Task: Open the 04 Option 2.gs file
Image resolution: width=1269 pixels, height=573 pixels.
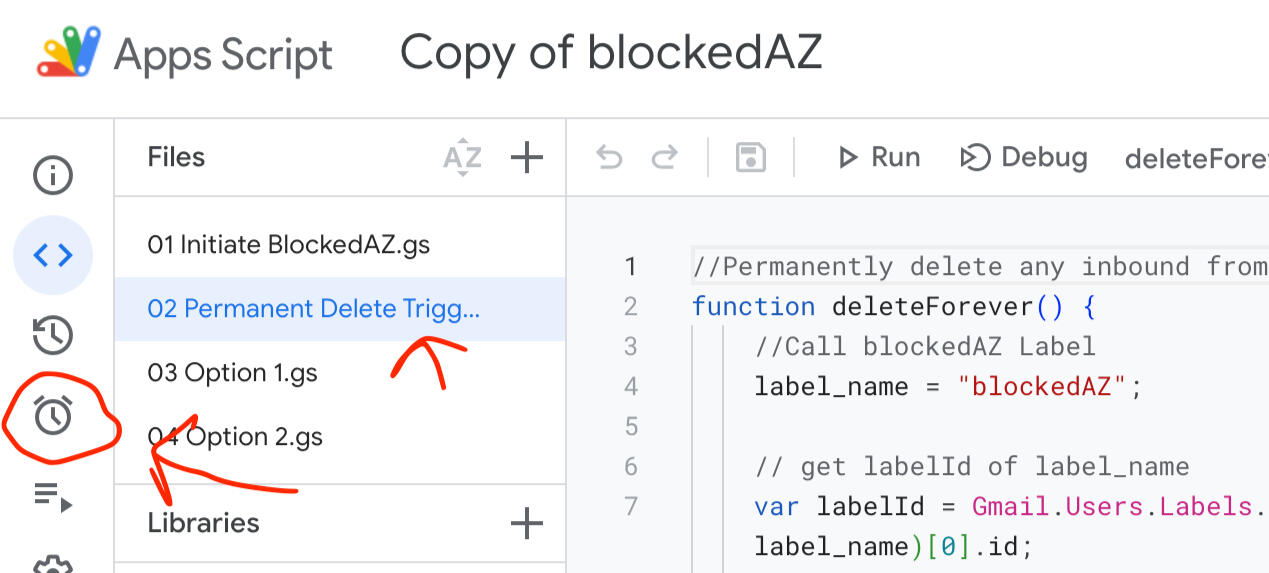Action: point(236,437)
